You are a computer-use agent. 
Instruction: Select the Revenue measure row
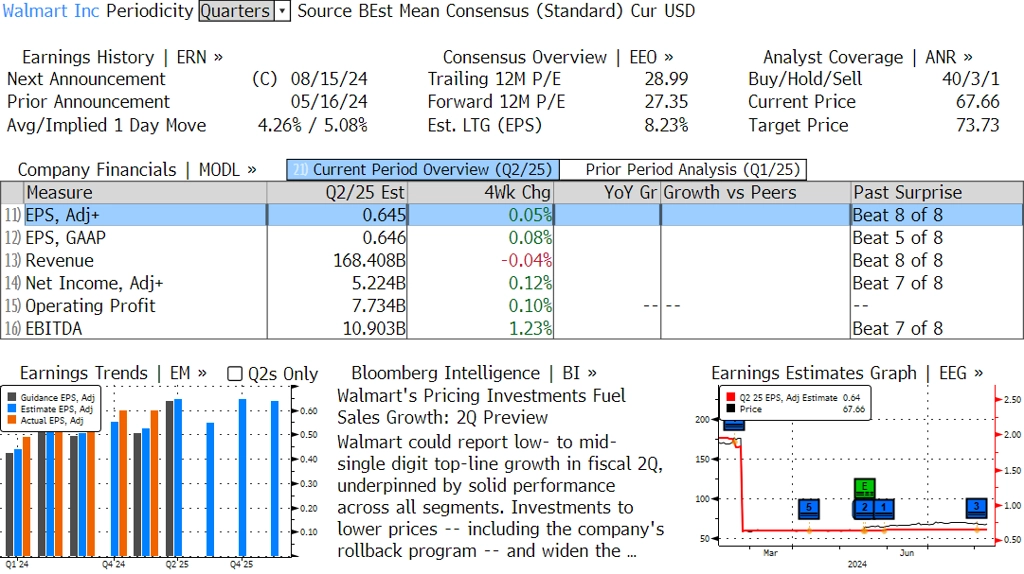coord(512,261)
